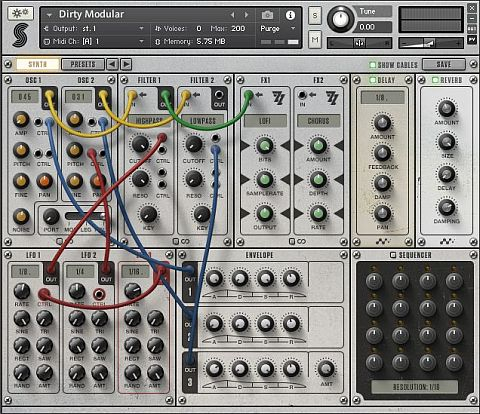Screen dimensions: 480x414
Task: Toggle the checkbox under OSC modules
Action: [x=59, y=241]
